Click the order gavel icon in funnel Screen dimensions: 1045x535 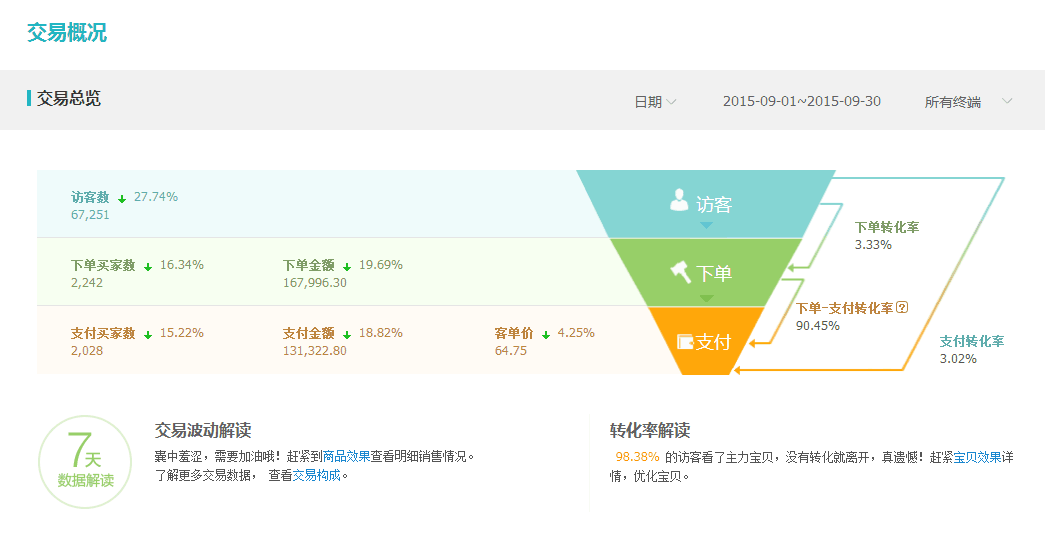(681, 271)
